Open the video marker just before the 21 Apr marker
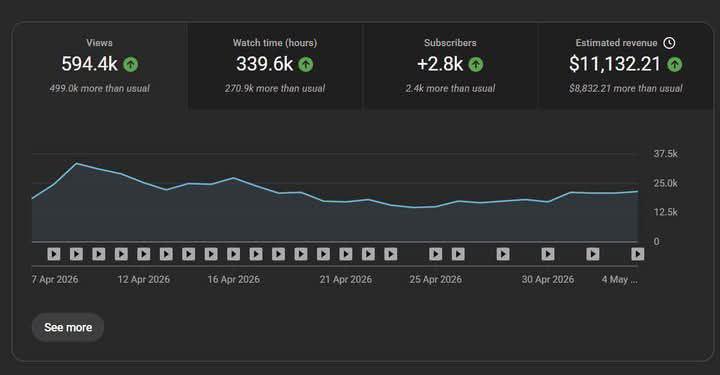 click(323, 254)
